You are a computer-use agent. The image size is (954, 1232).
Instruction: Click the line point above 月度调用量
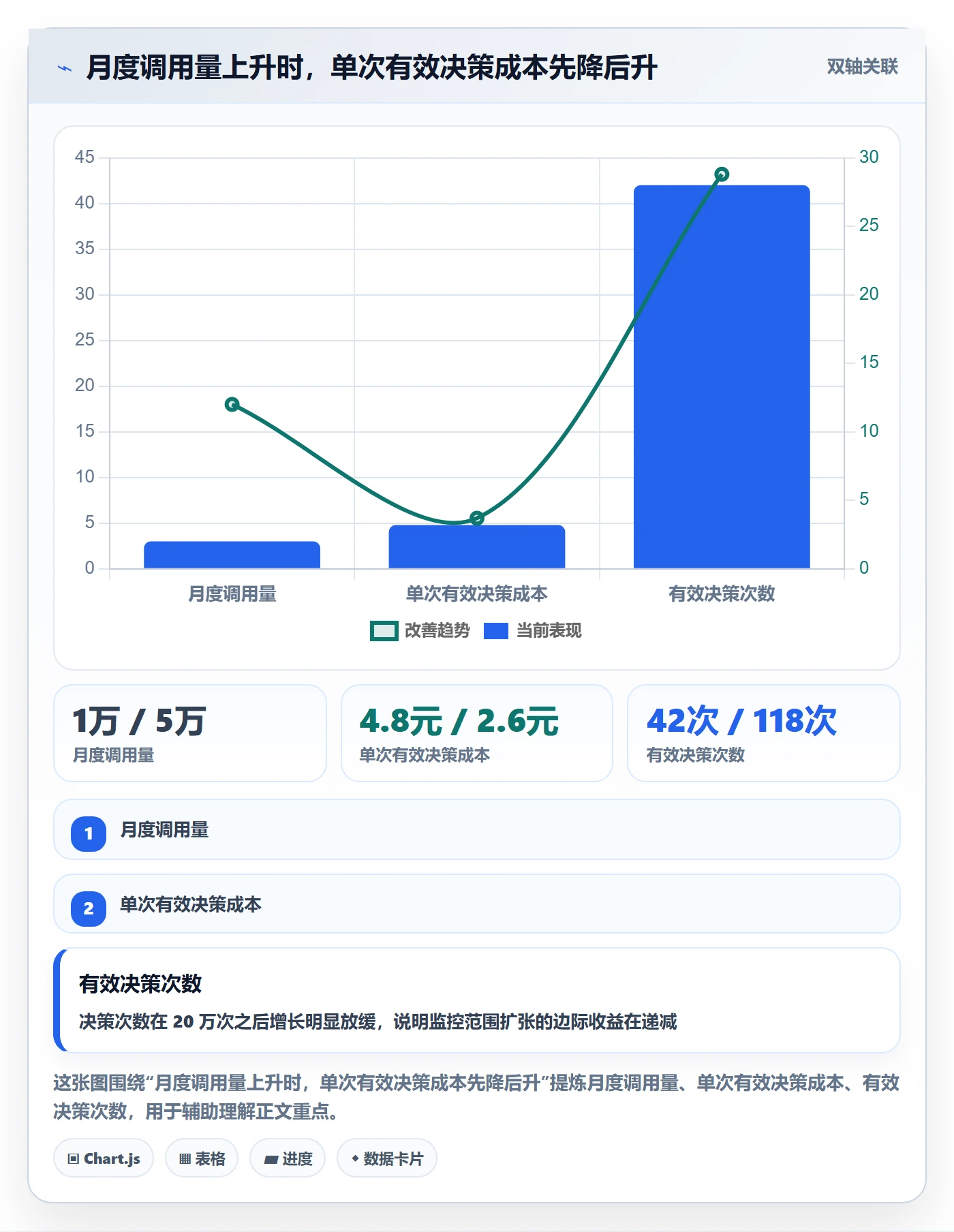[x=232, y=404]
